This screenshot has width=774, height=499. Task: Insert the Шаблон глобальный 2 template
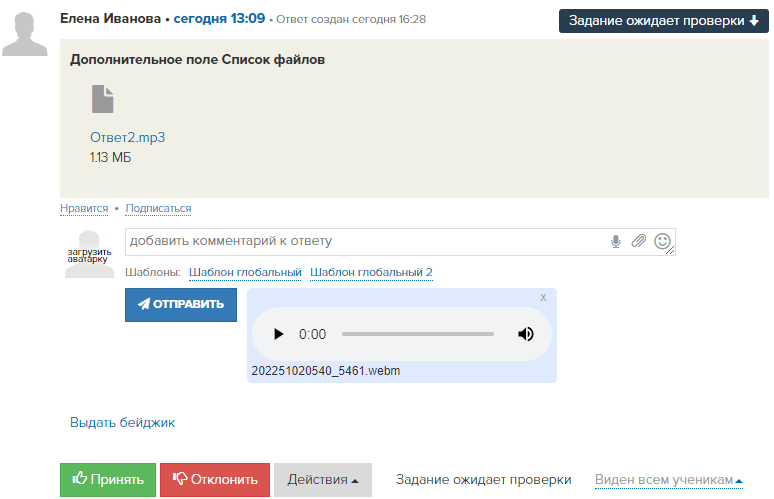click(371, 272)
